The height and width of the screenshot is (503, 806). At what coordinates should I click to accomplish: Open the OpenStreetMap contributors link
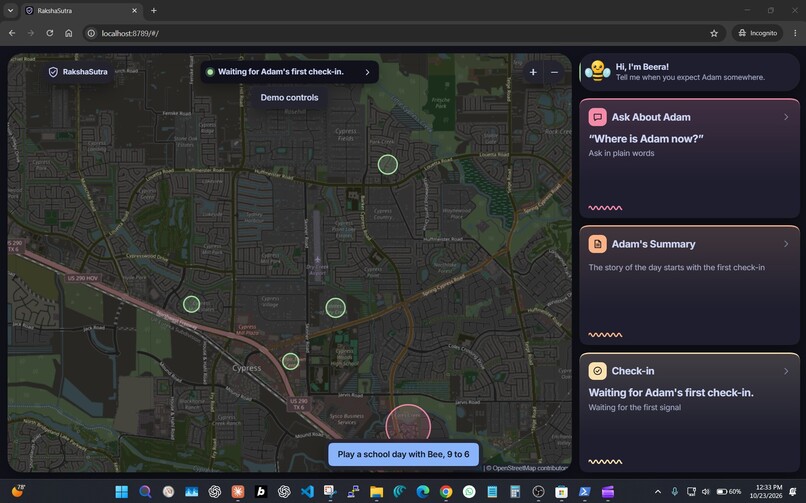pos(527,468)
